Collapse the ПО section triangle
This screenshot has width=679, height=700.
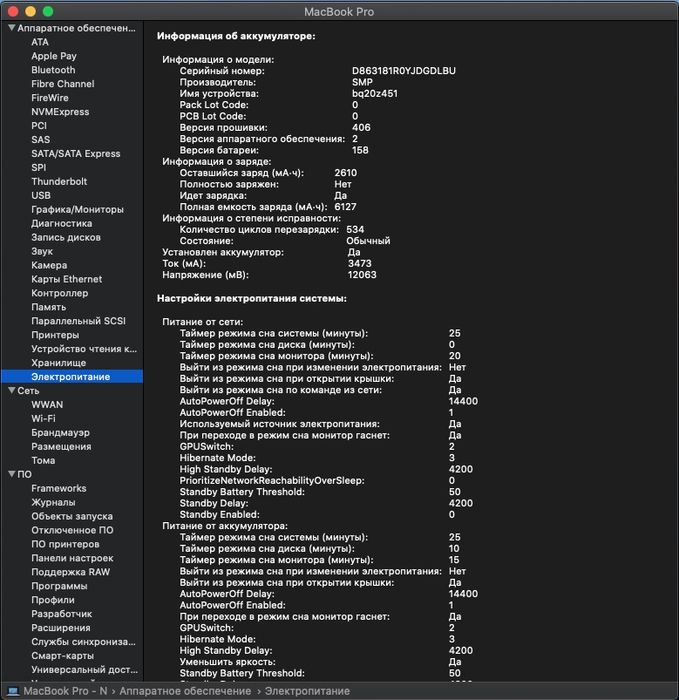click(10, 474)
